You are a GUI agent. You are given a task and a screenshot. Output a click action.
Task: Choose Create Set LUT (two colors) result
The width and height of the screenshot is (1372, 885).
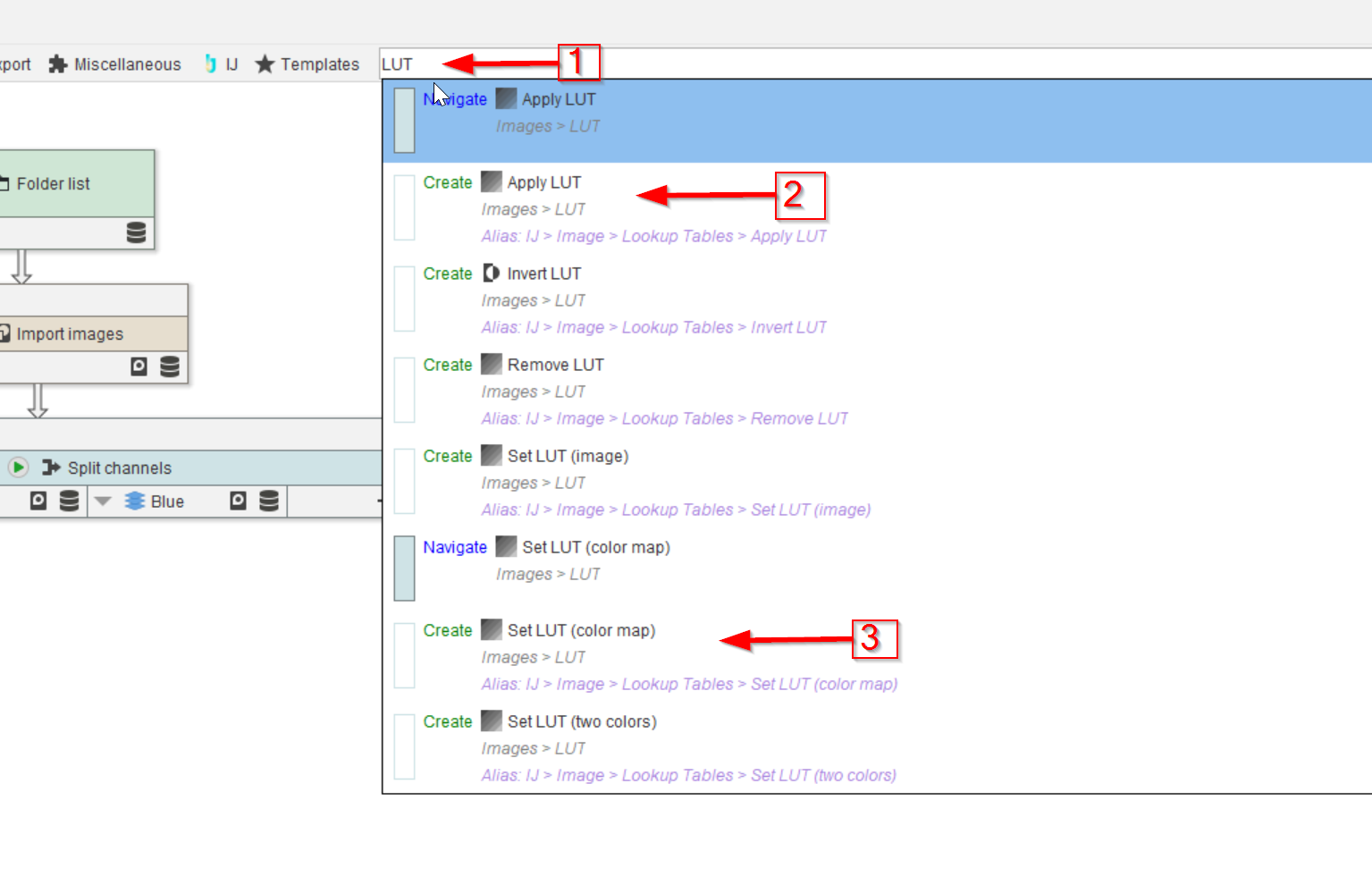pyautogui.click(x=581, y=721)
